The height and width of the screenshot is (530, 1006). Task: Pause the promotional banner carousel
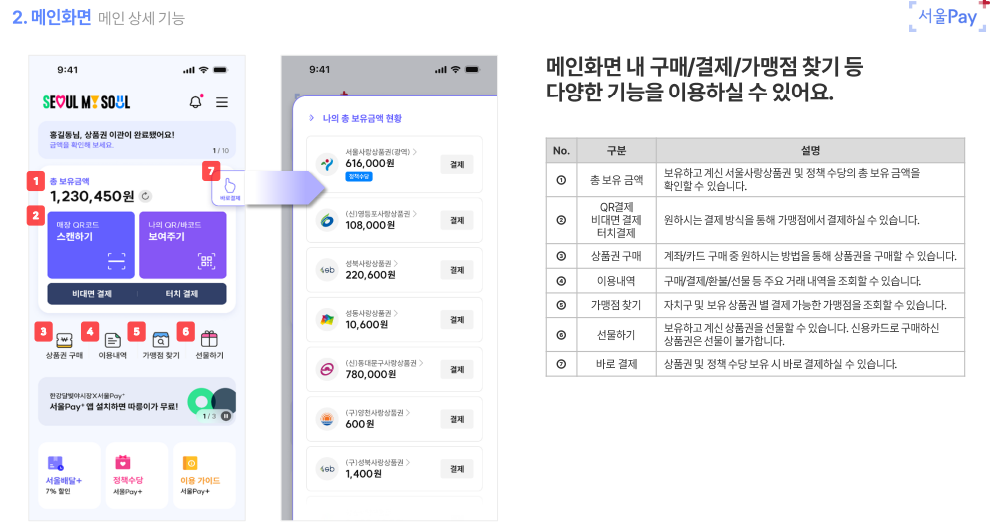pos(226,416)
